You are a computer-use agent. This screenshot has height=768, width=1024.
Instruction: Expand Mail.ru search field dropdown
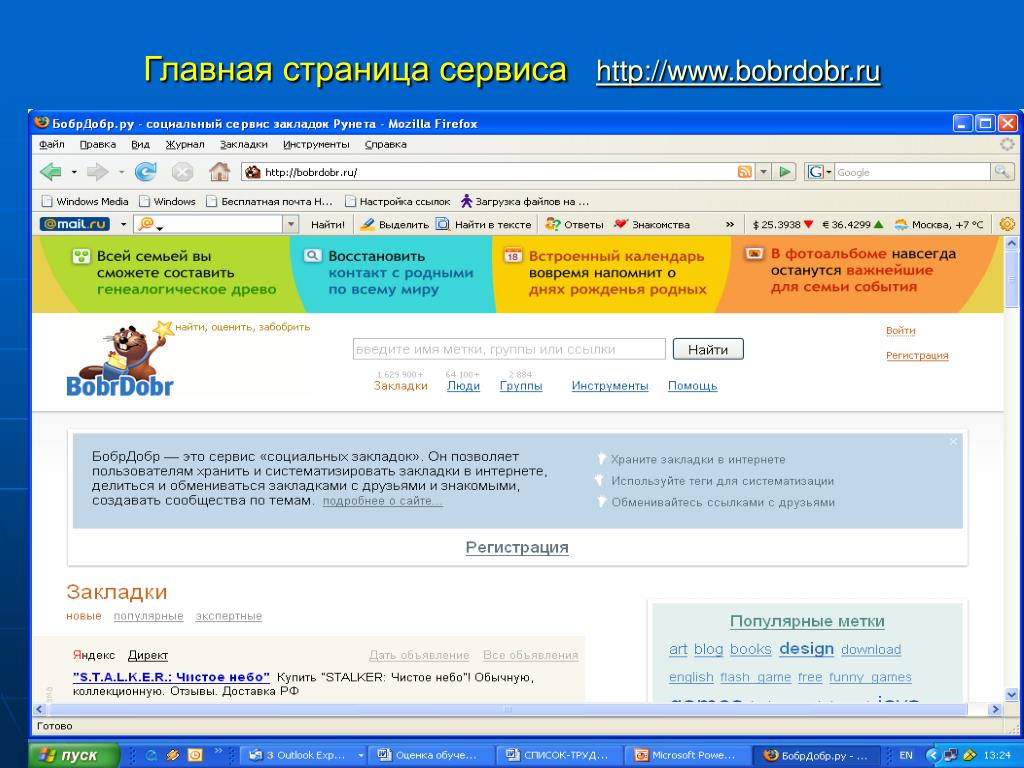pos(291,224)
